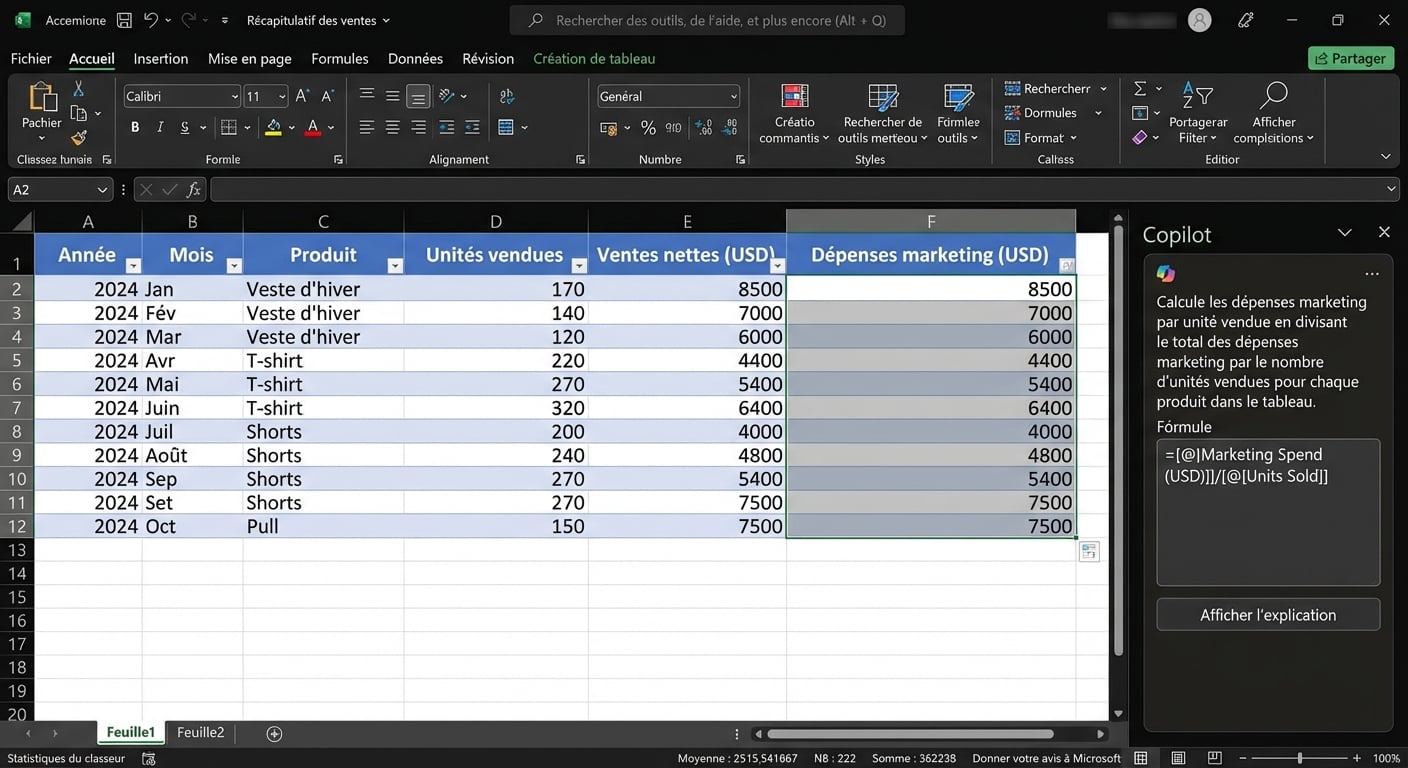Click the center horizontal alignment icon
Viewport: 1408px width, 768px height.
pyautogui.click(x=392, y=127)
